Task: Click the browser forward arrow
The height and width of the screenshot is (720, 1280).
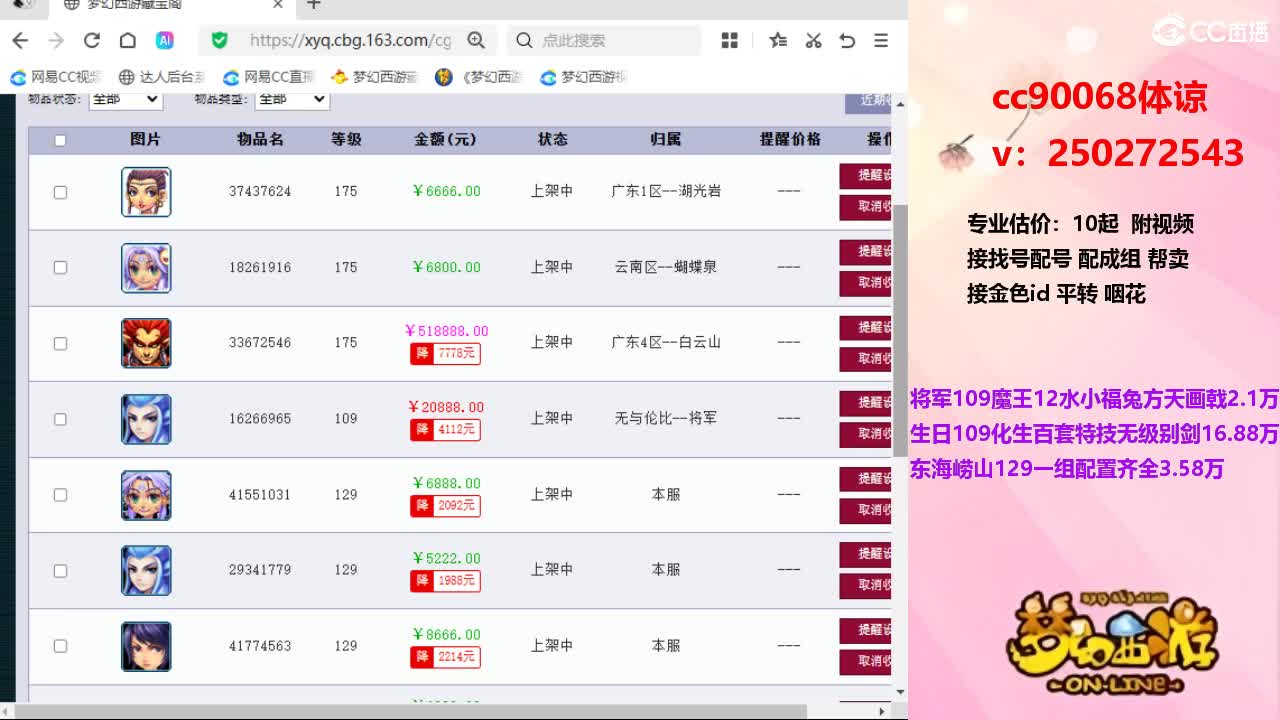Action: tap(56, 40)
